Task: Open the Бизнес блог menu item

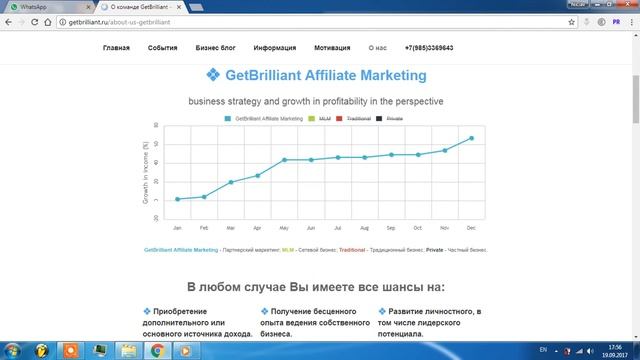Action: [x=216, y=48]
